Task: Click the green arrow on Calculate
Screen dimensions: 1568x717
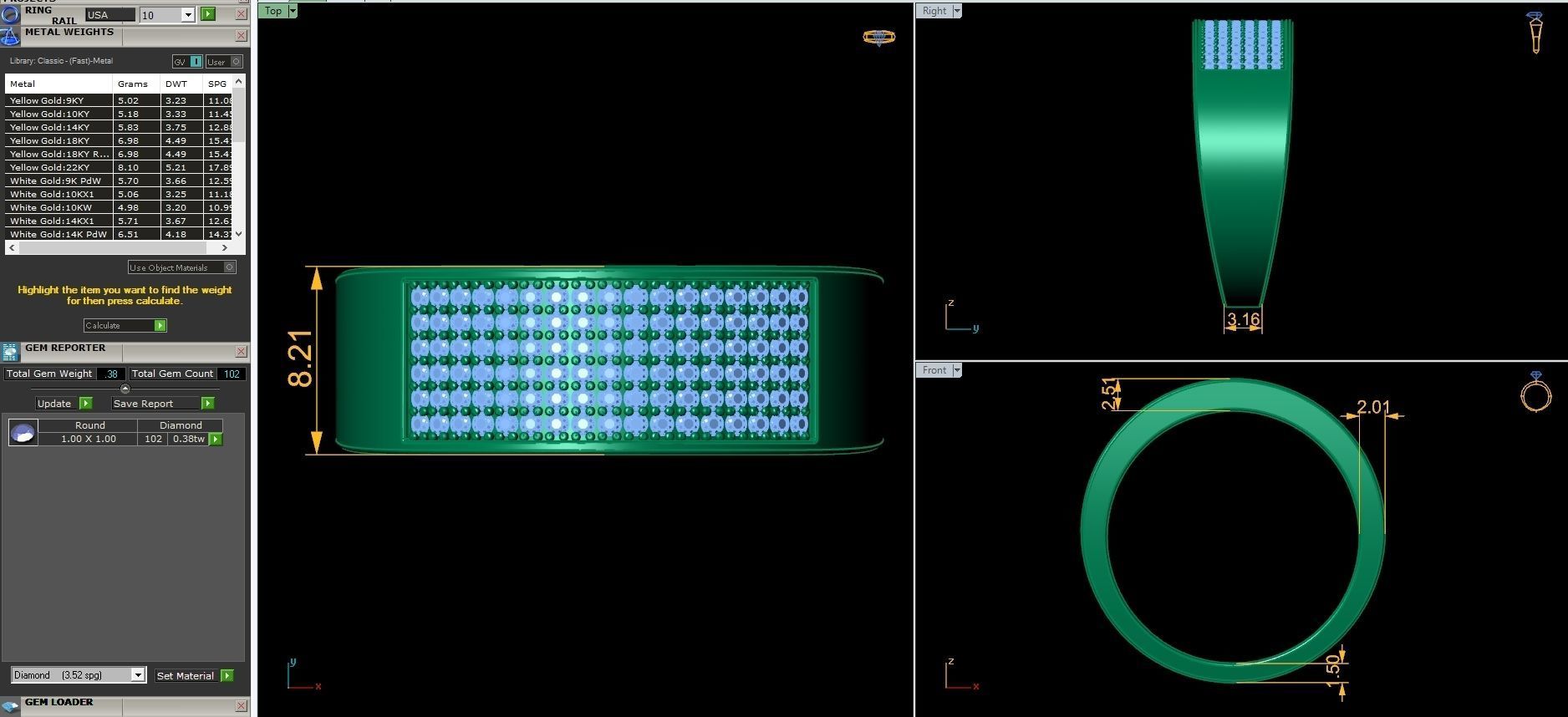Action: (x=160, y=326)
